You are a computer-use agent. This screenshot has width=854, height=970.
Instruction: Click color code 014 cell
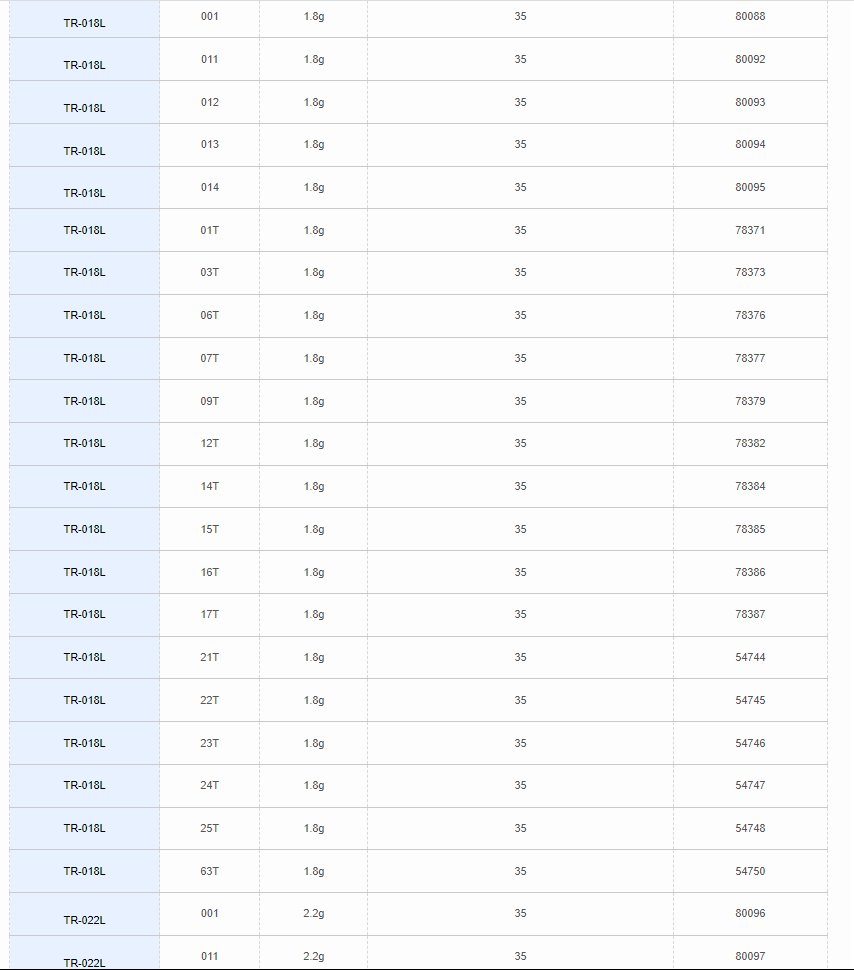(209, 187)
